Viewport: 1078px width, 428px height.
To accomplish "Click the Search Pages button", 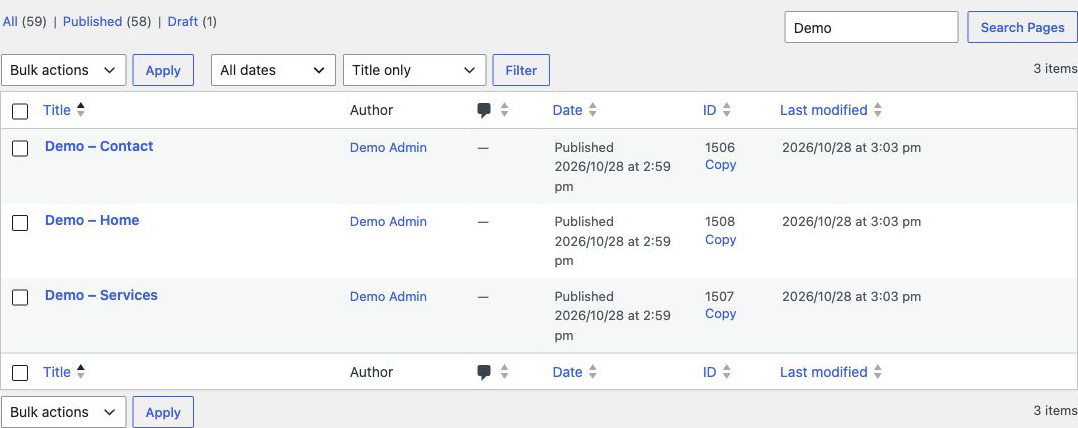I will 1022,27.
